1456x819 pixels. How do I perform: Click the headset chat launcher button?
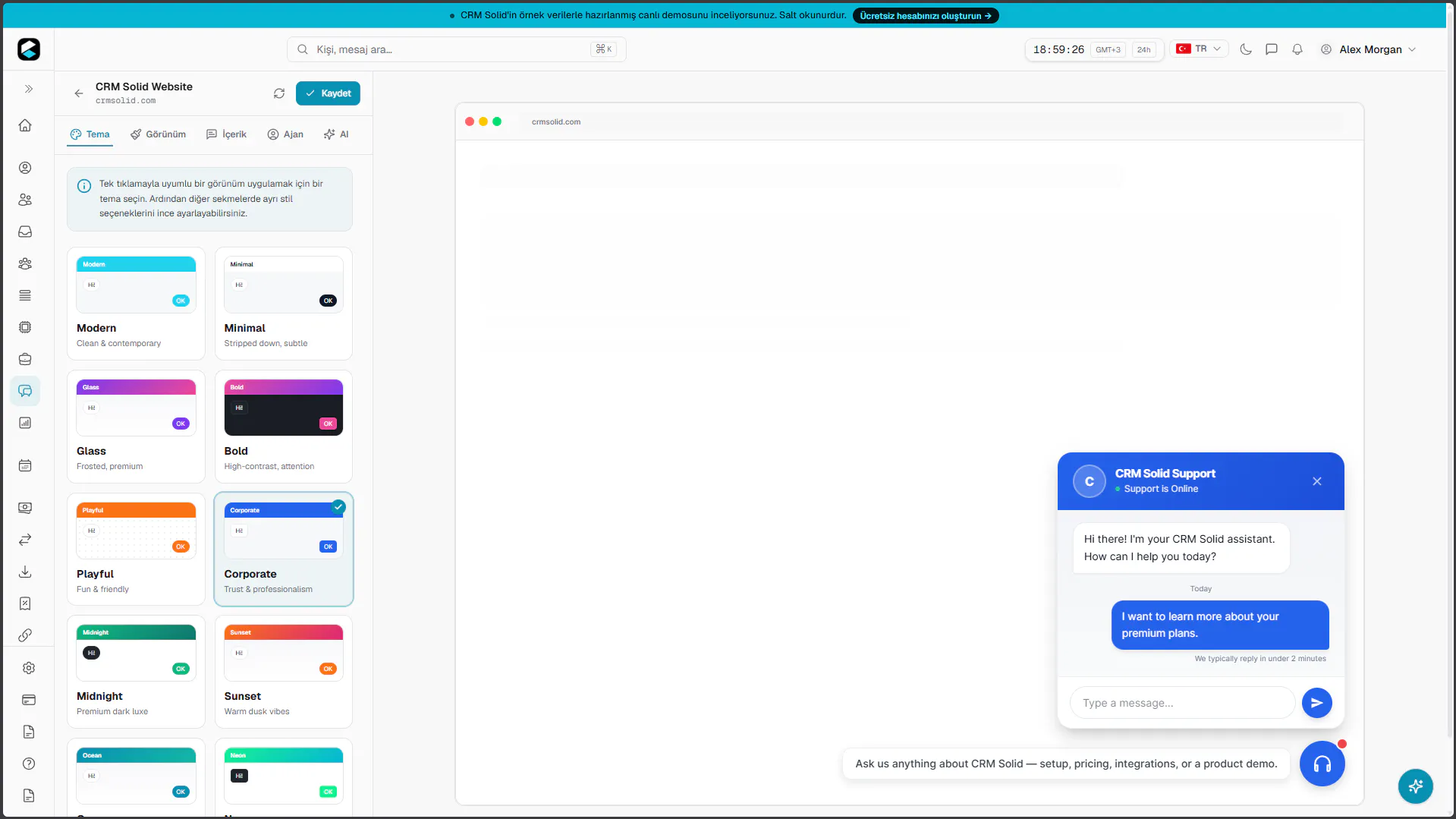point(1322,764)
